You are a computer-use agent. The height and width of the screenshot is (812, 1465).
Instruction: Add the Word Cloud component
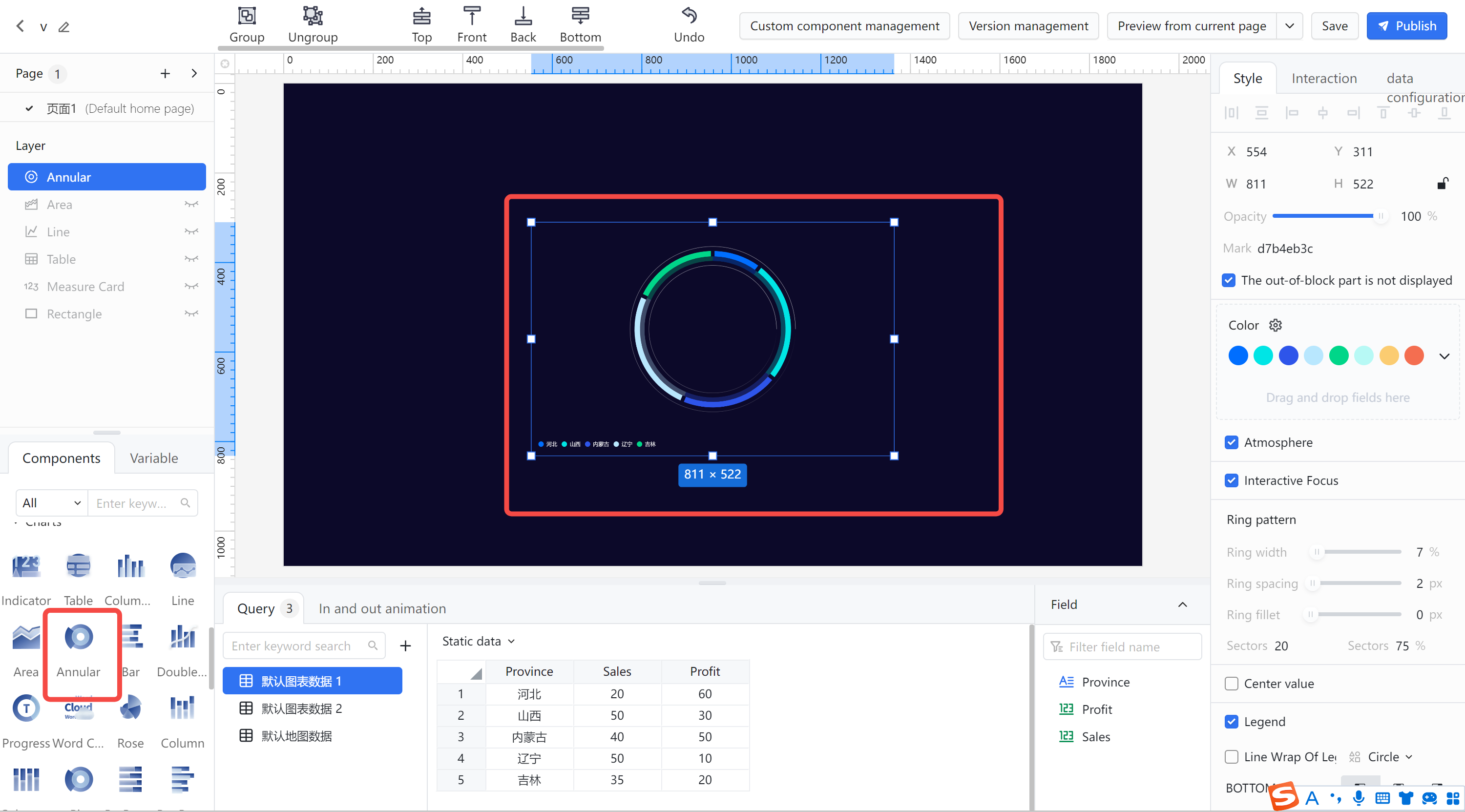tap(79, 722)
